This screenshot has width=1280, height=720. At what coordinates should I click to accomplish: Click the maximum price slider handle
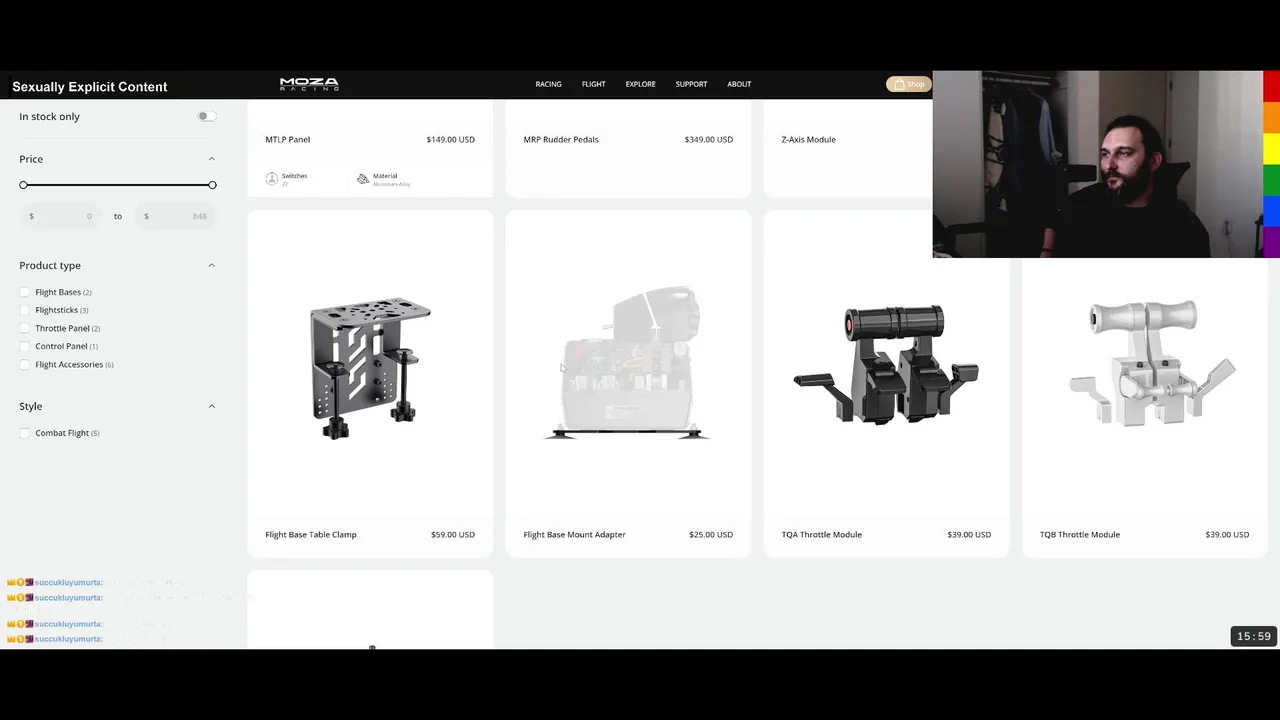coord(212,185)
